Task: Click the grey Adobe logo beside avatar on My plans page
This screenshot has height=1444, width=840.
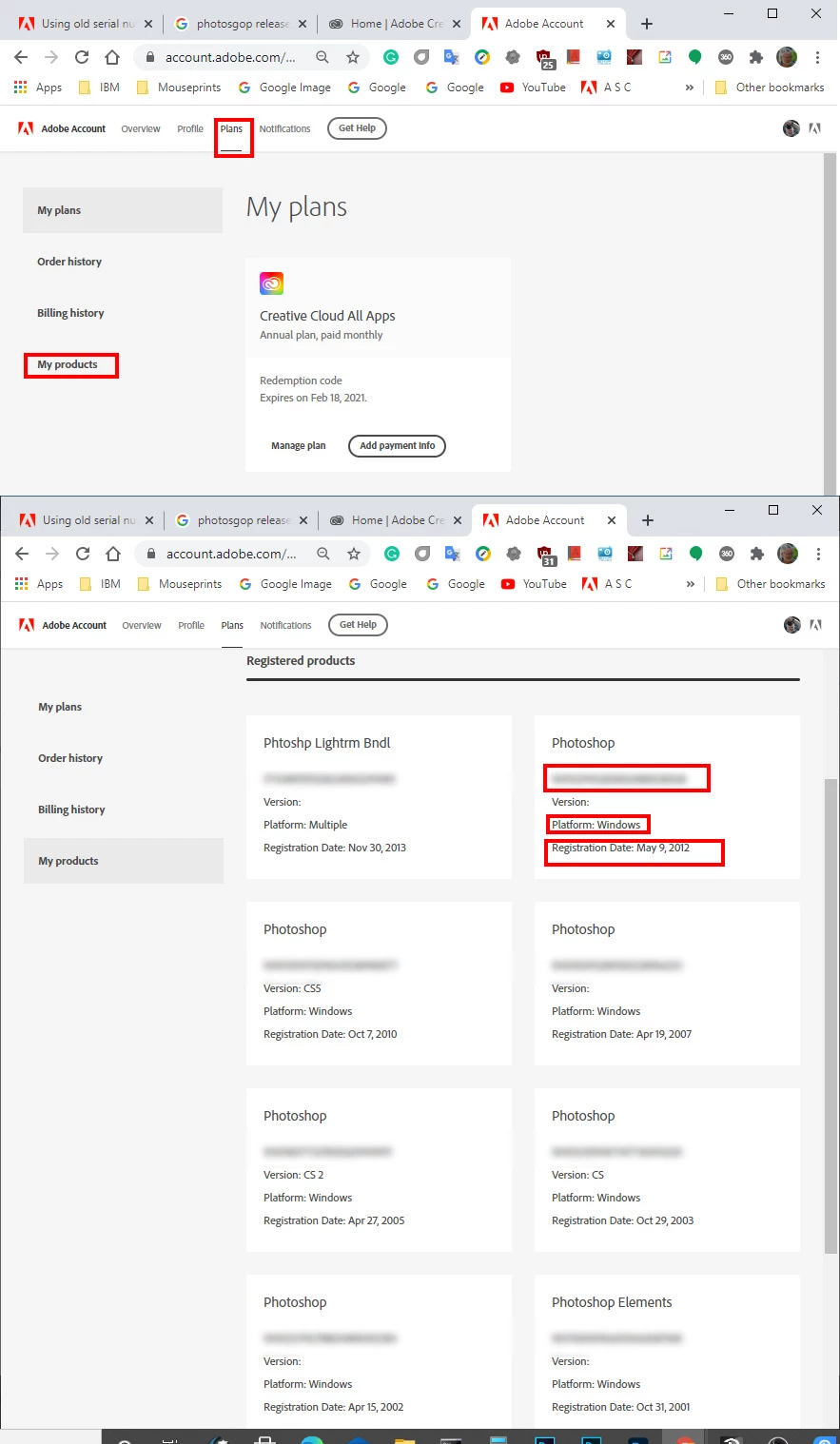Action: point(815,128)
